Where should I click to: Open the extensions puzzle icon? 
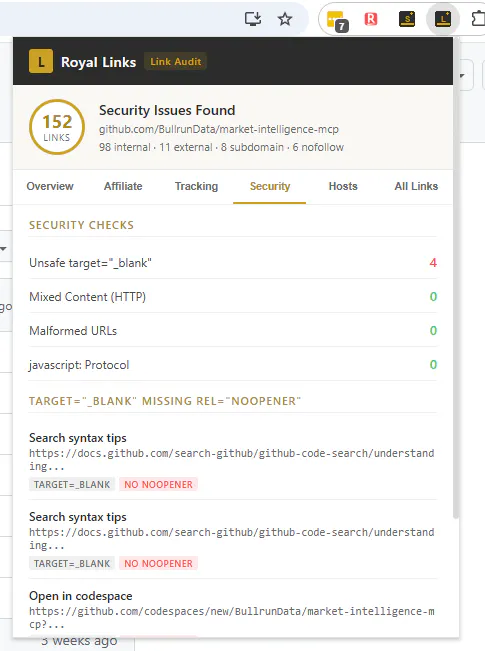coord(478,19)
